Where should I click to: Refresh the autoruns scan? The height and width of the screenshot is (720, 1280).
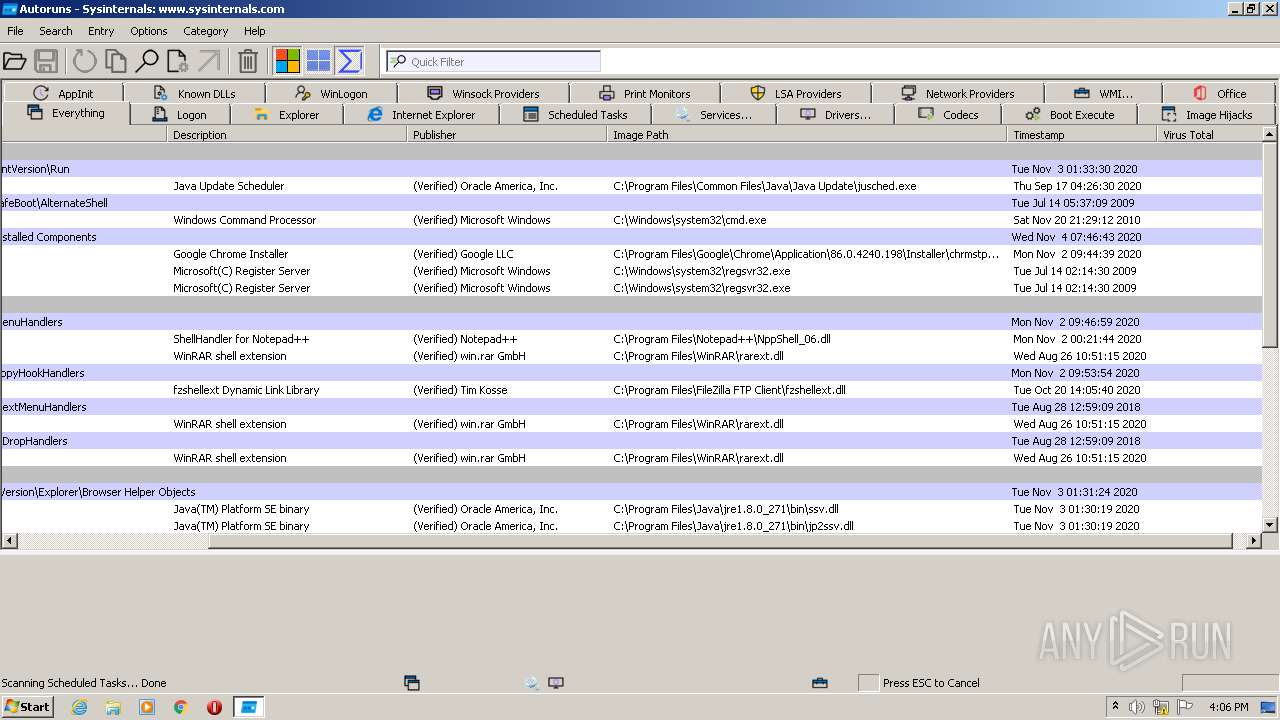pyautogui.click(x=85, y=61)
